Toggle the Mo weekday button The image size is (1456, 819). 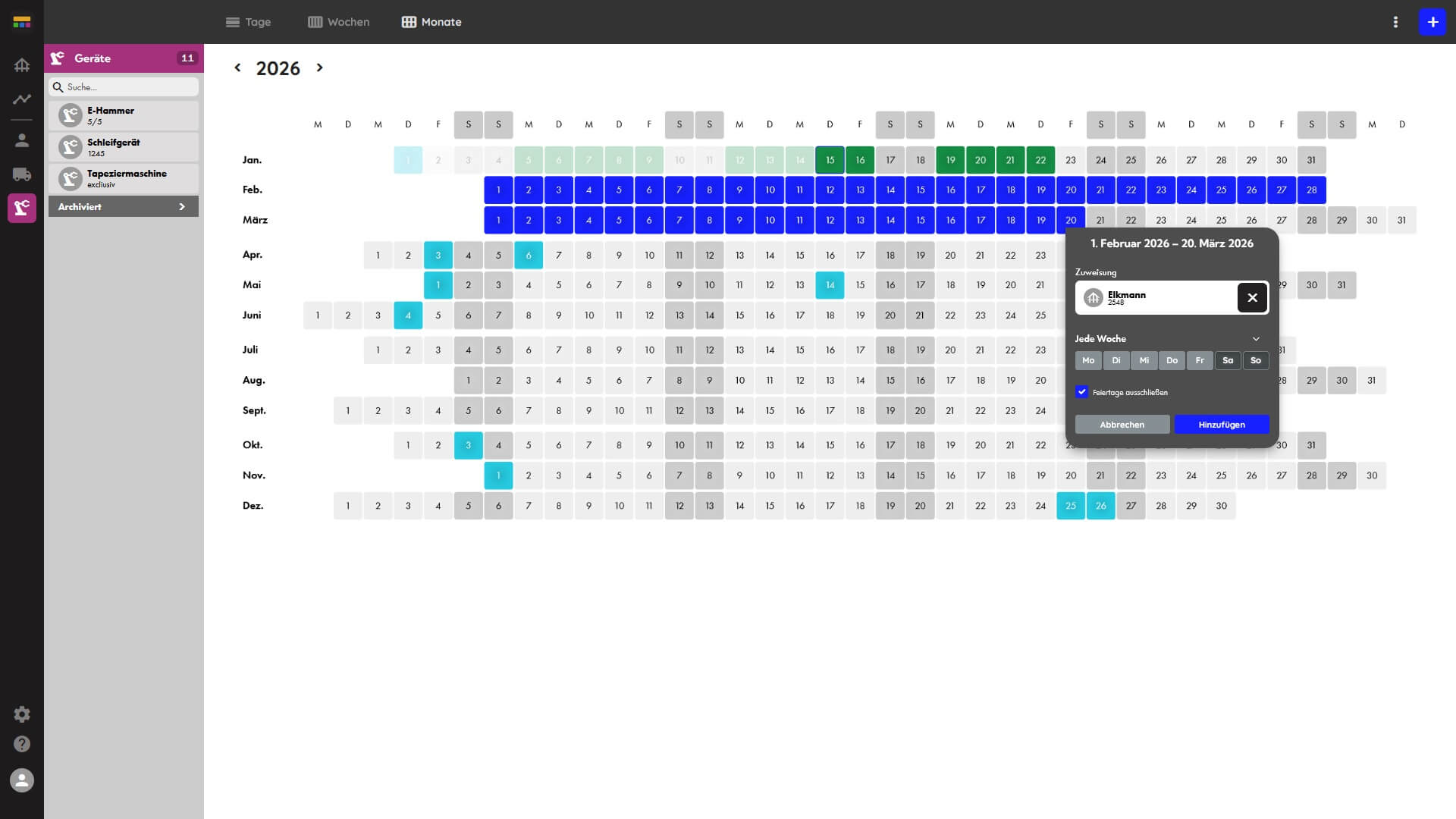click(1088, 360)
